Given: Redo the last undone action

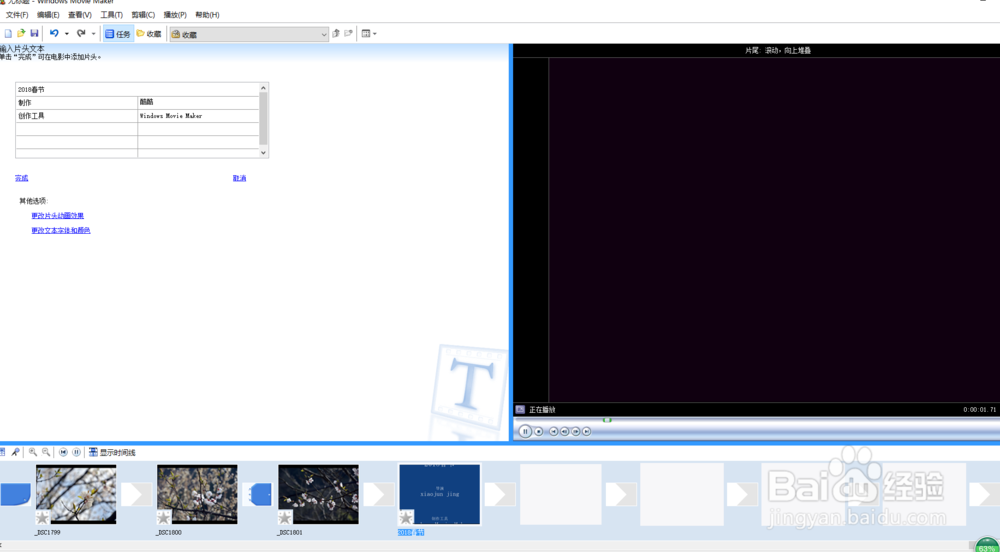Looking at the screenshot, I should click(x=81, y=34).
